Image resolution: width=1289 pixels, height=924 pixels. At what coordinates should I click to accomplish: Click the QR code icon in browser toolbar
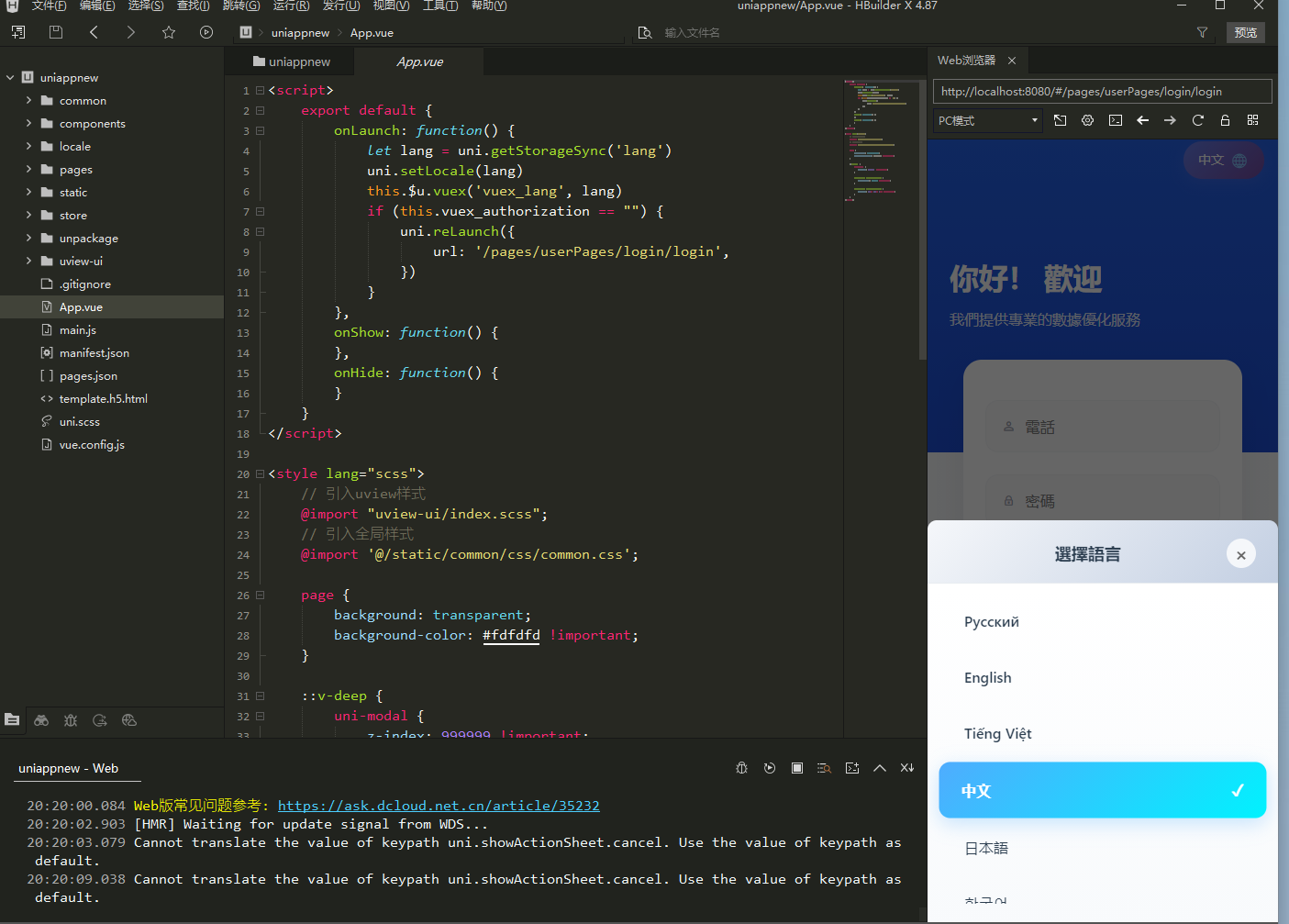1252,120
